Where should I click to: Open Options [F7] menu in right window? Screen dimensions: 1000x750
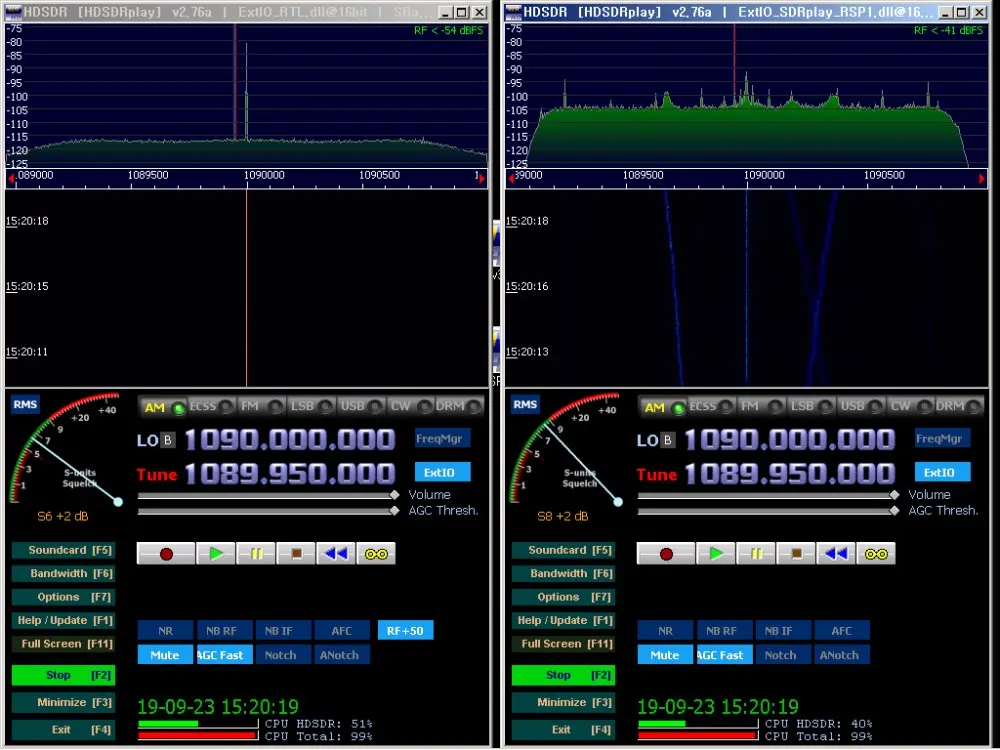coord(563,598)
